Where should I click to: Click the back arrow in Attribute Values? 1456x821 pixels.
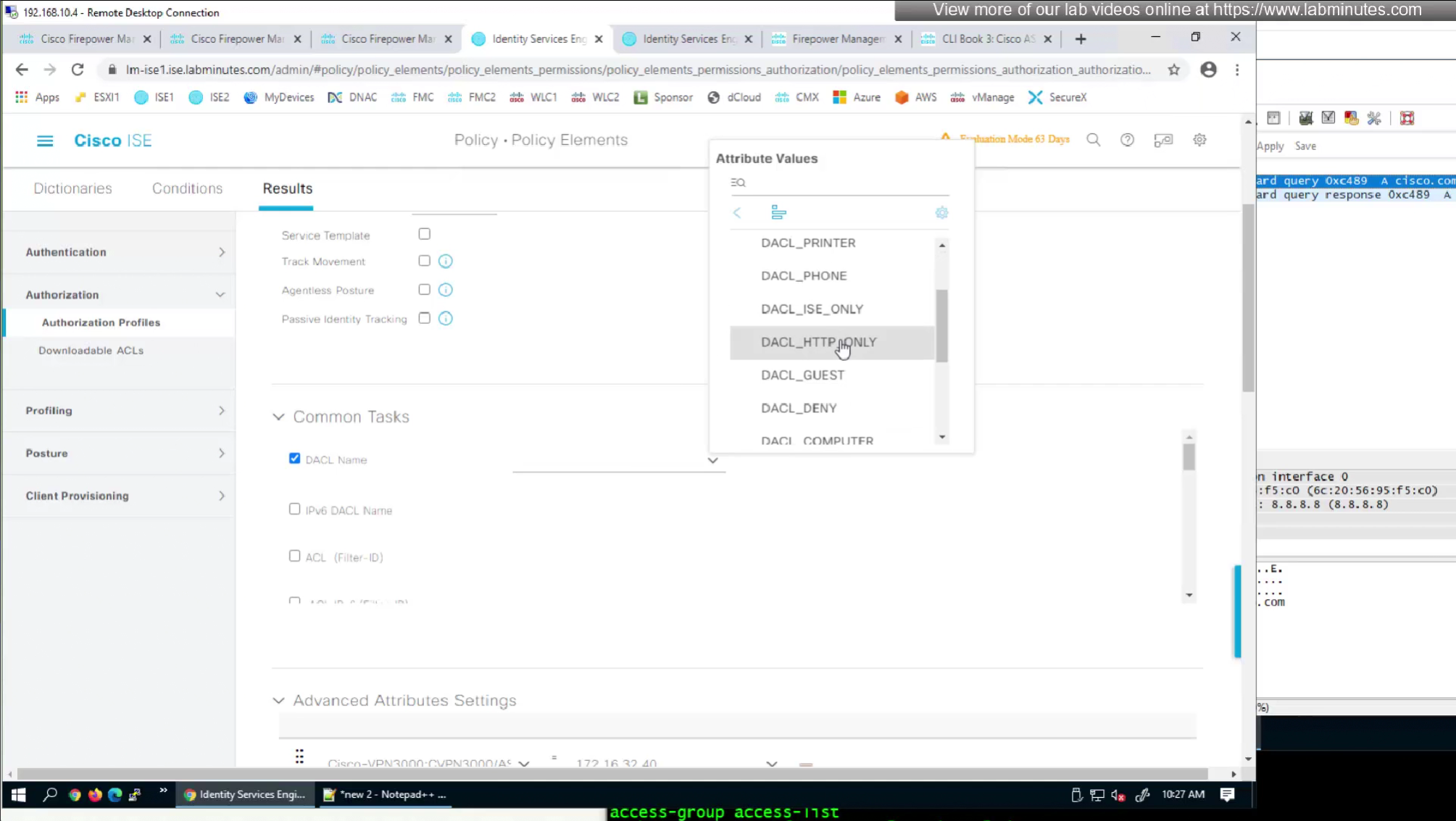[737, 212]
